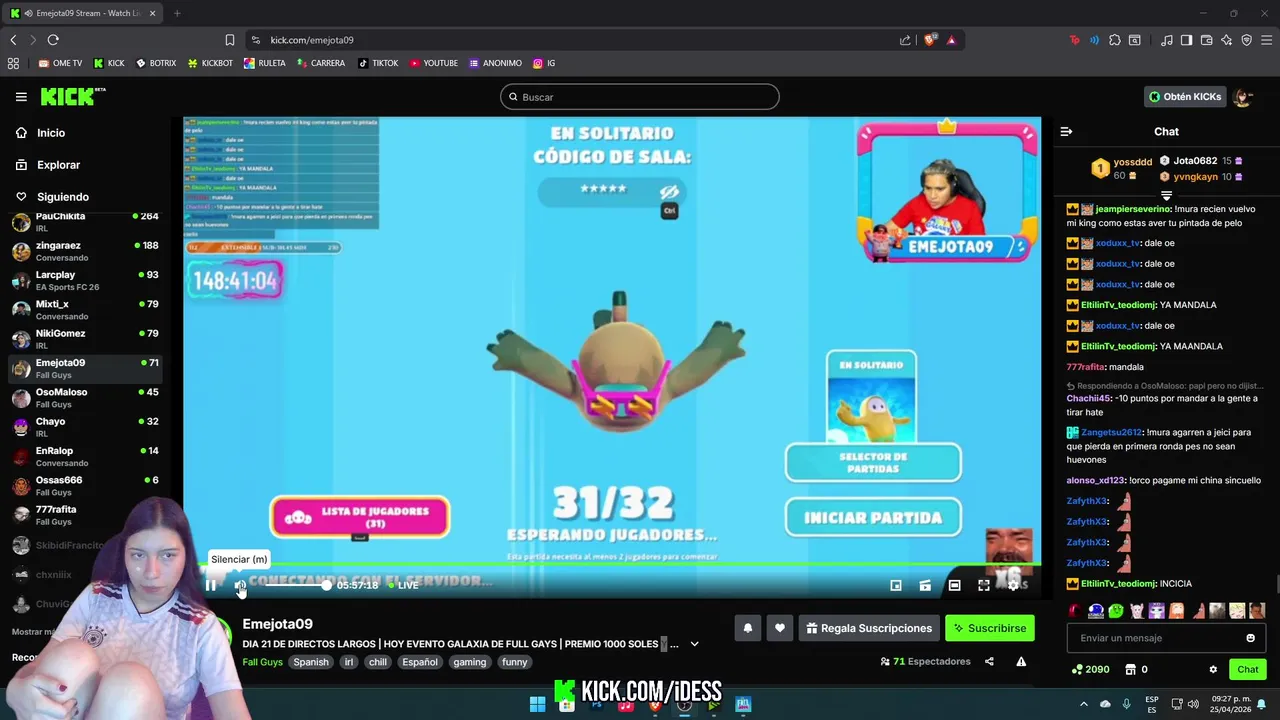Click the share stream icon
Image resolution: width=1280 pixels, height=720 pixels.
point(989,661)
